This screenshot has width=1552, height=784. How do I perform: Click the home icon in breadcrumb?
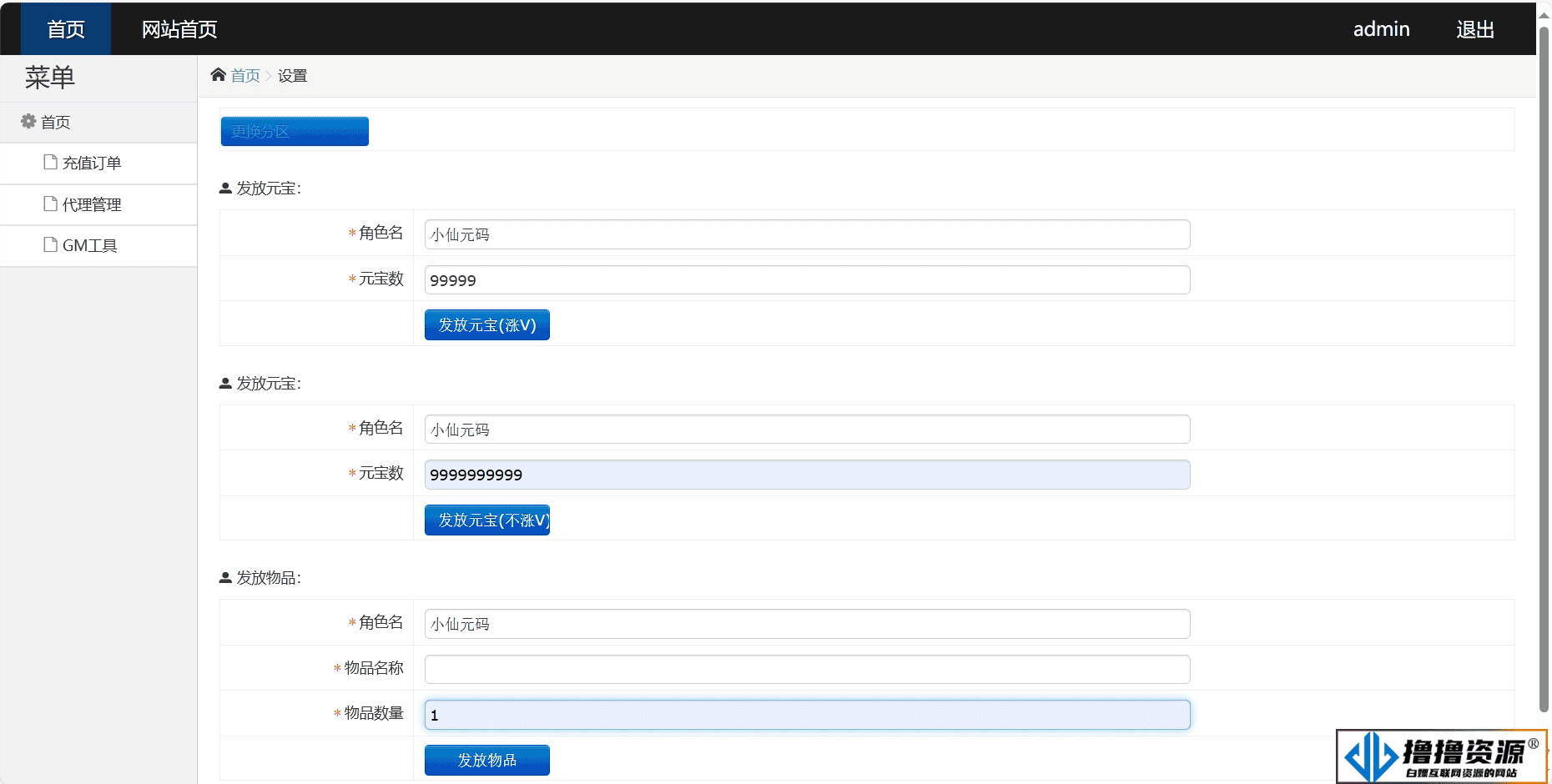coord(218,75)
